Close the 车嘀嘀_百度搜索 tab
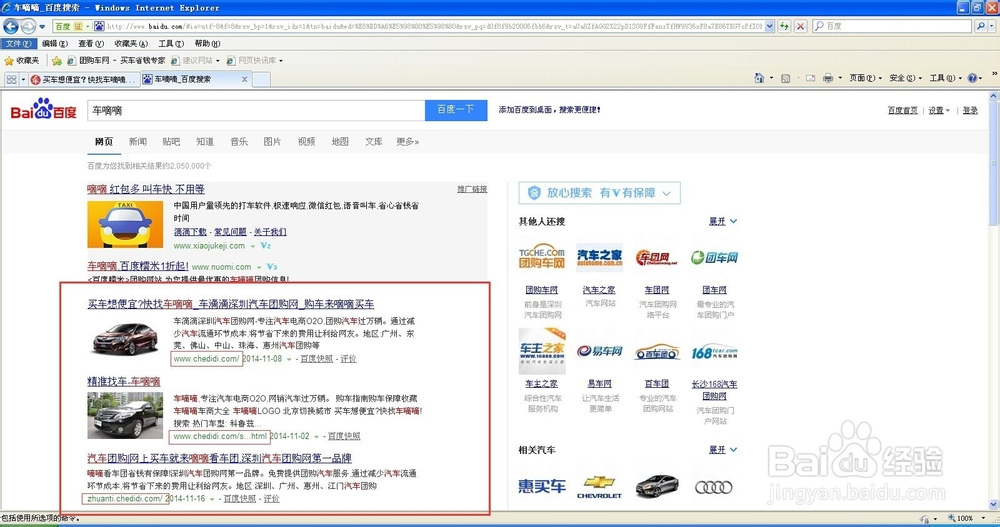 (244, 79)
